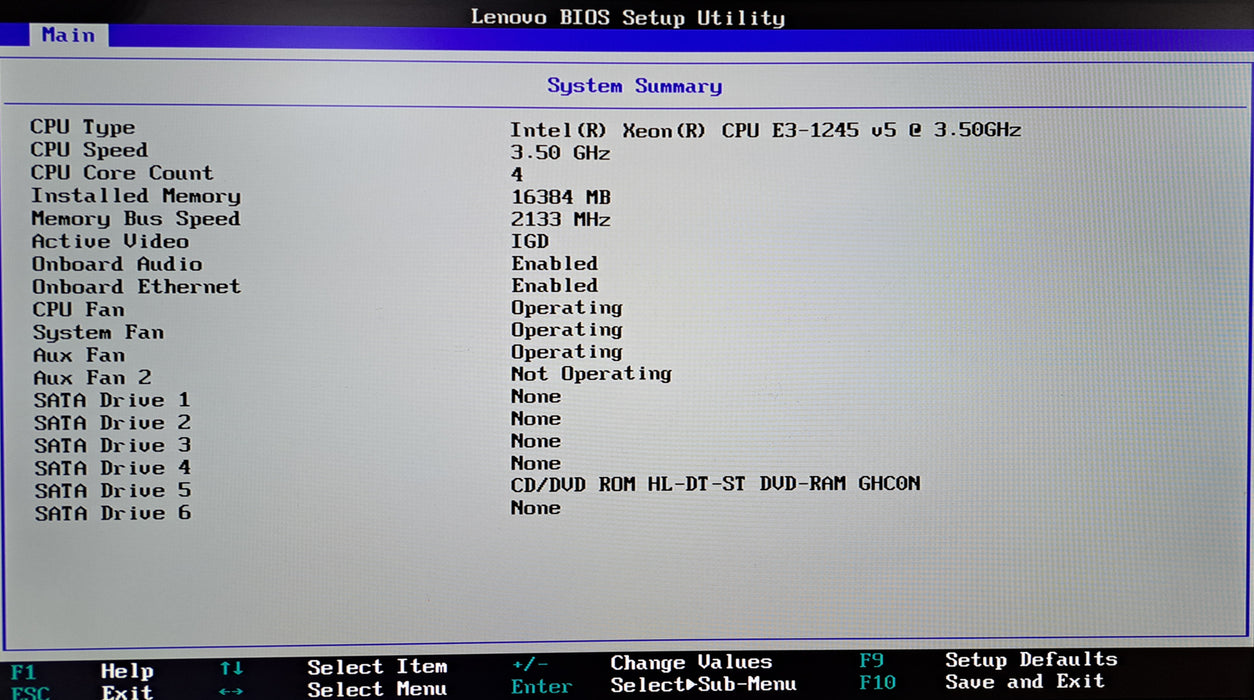Click the SATA Drive 4 row label
Image resolution: width=1254 pixels, height=700 pixels.
coord(112,468)
